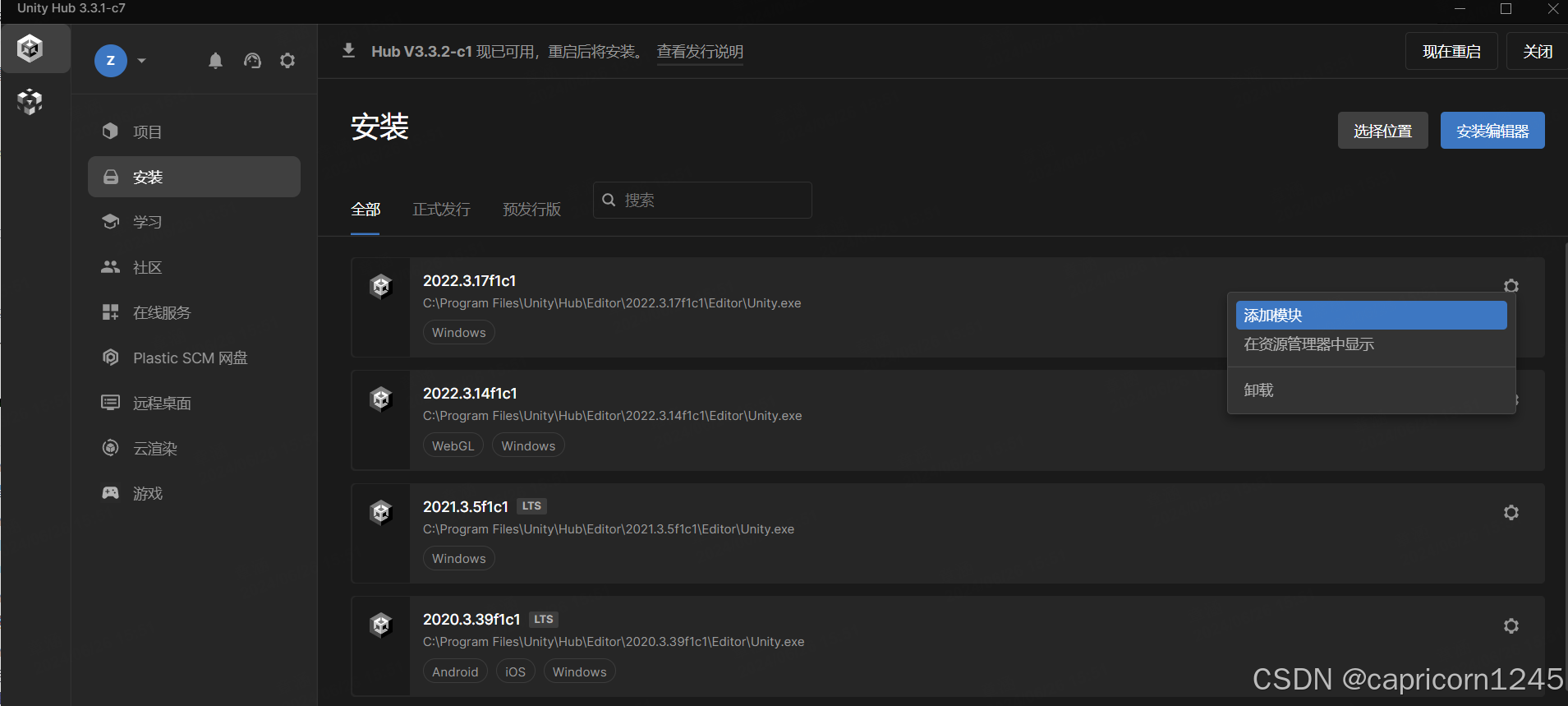The width and height of the screenshot is (1568, 706).
Task: Click the 现在重启 button
Action: (1451, 51)
